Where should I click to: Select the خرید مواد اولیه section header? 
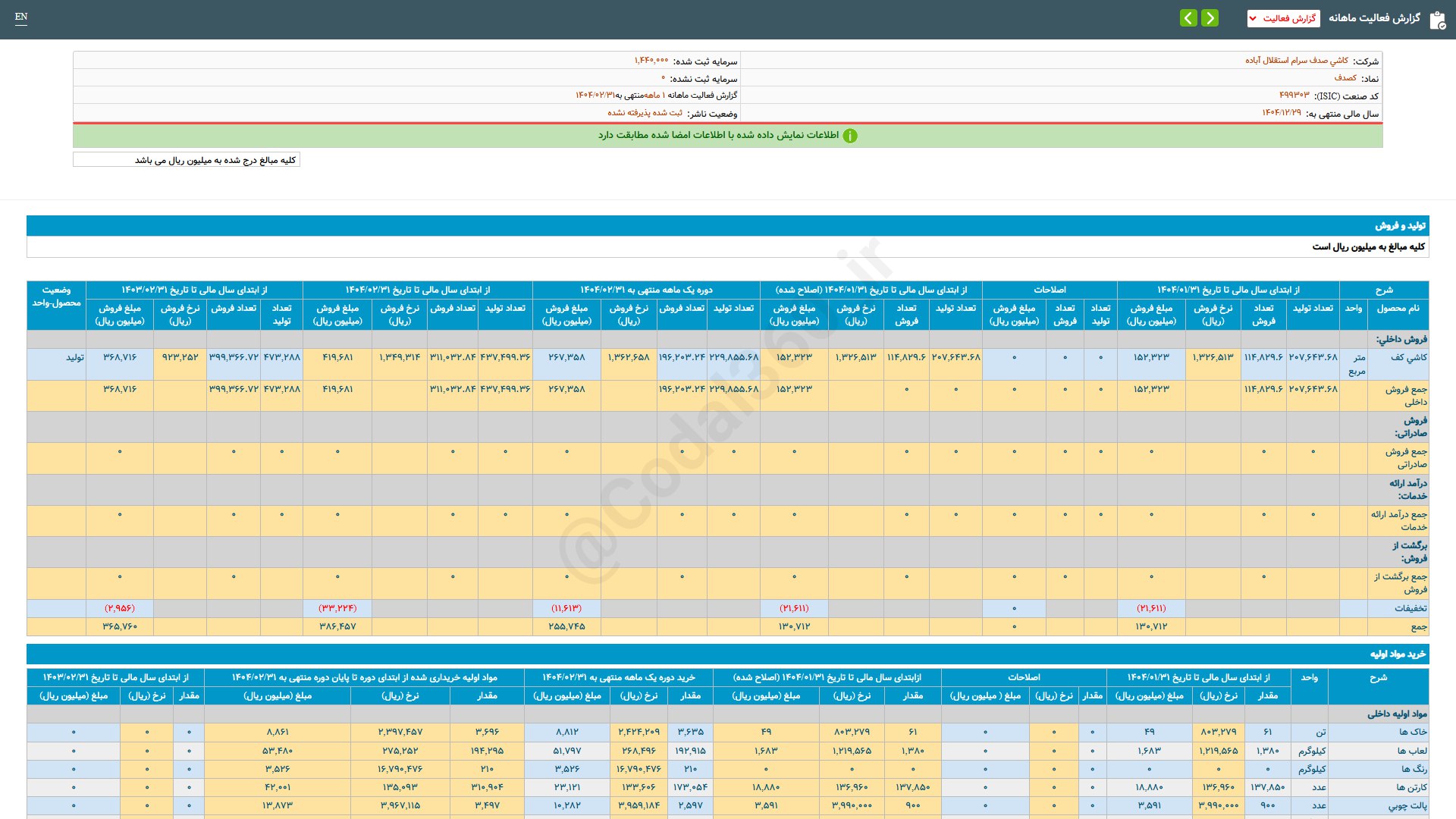[1397, 654]
